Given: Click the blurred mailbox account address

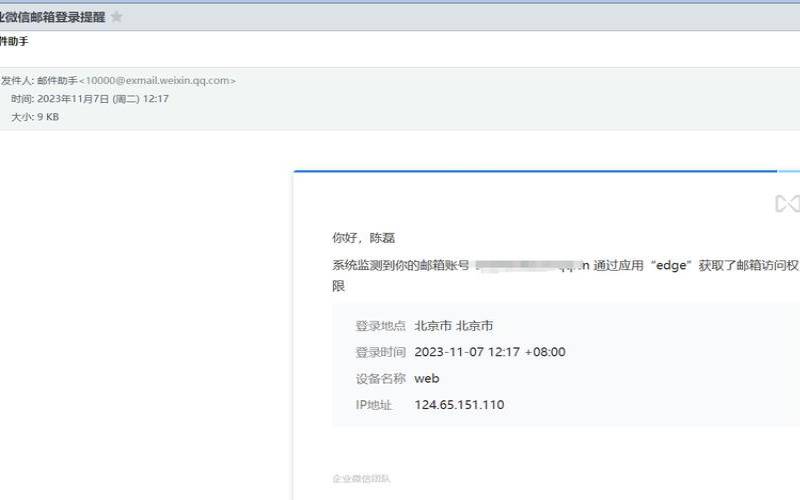Looking at the screenshot, I should [x=532, y=265].
